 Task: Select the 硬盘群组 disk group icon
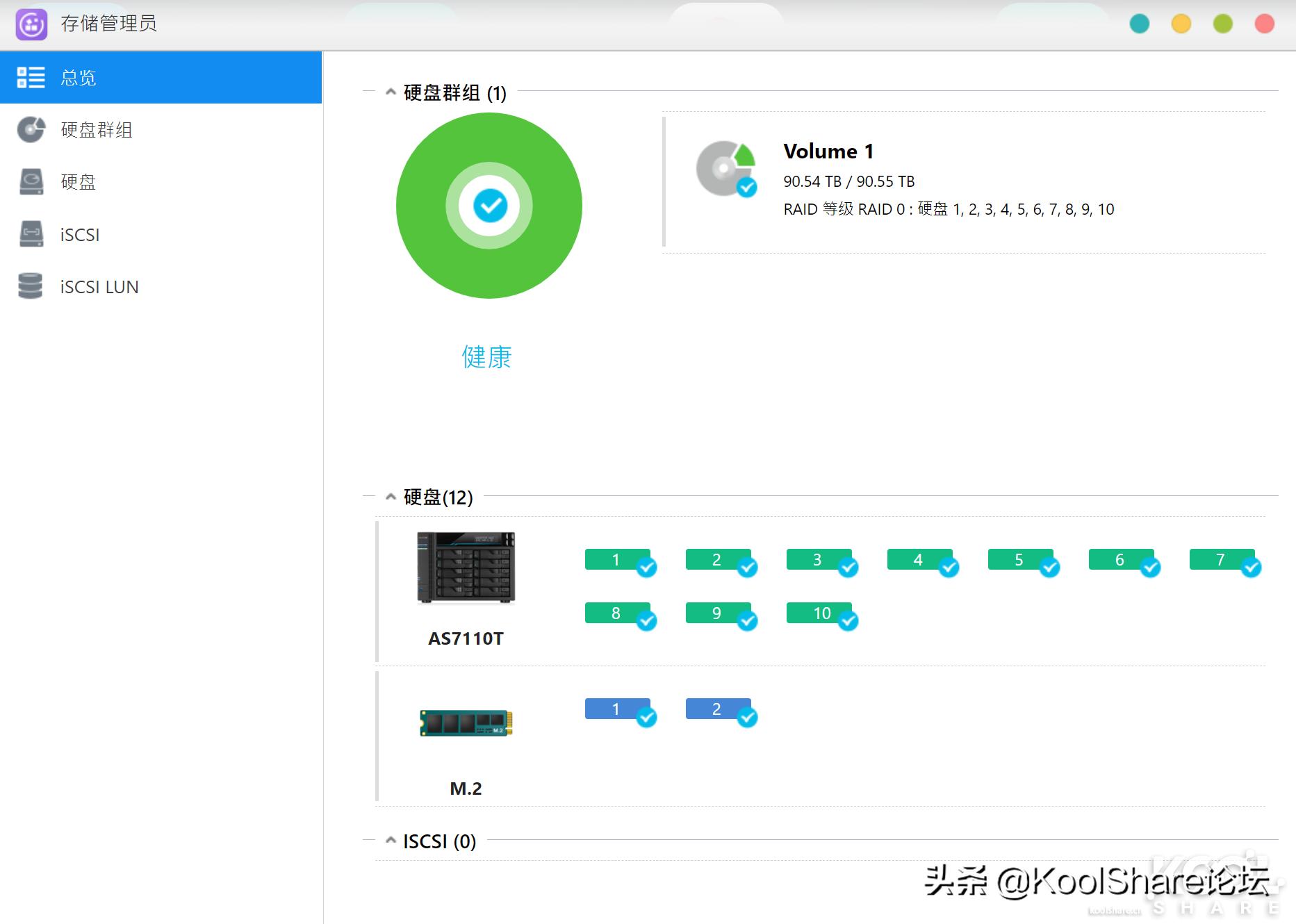pyautogui.click(x=31, y=130)
